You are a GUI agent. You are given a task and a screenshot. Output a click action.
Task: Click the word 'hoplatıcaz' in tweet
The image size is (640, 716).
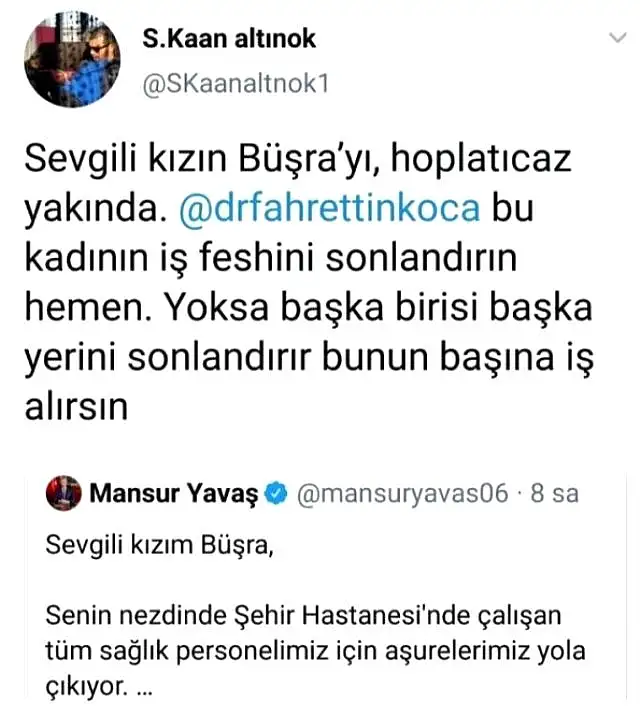(481, 158)
